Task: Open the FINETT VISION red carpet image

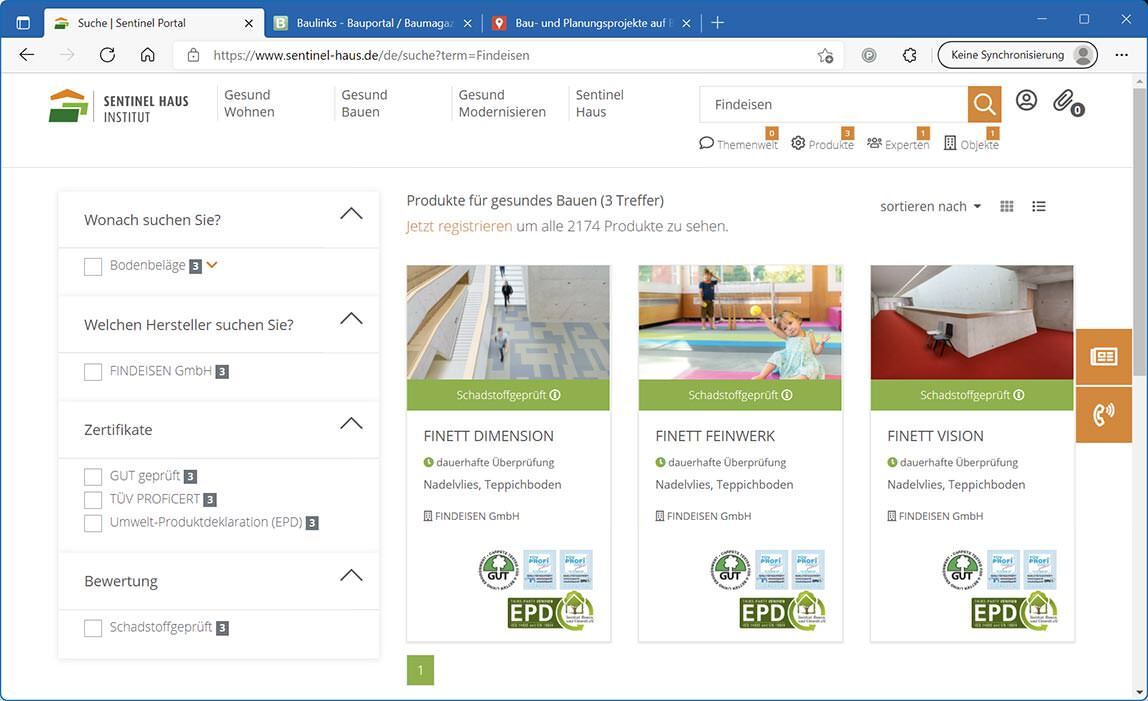Action: 972,322
